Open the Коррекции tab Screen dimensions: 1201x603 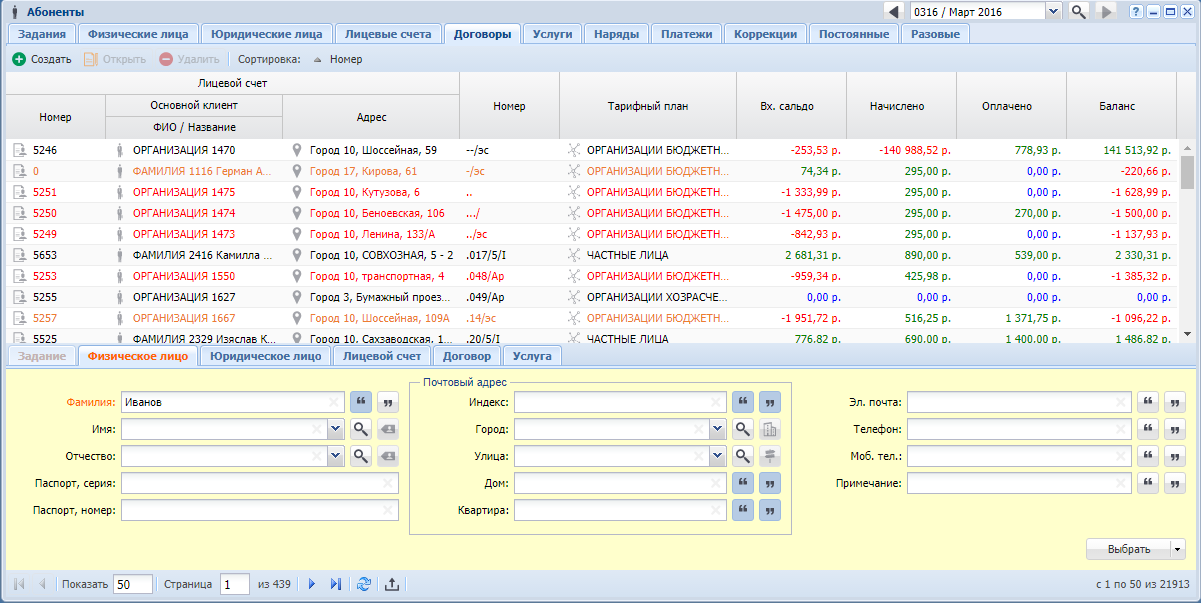(x=766, y=34)
